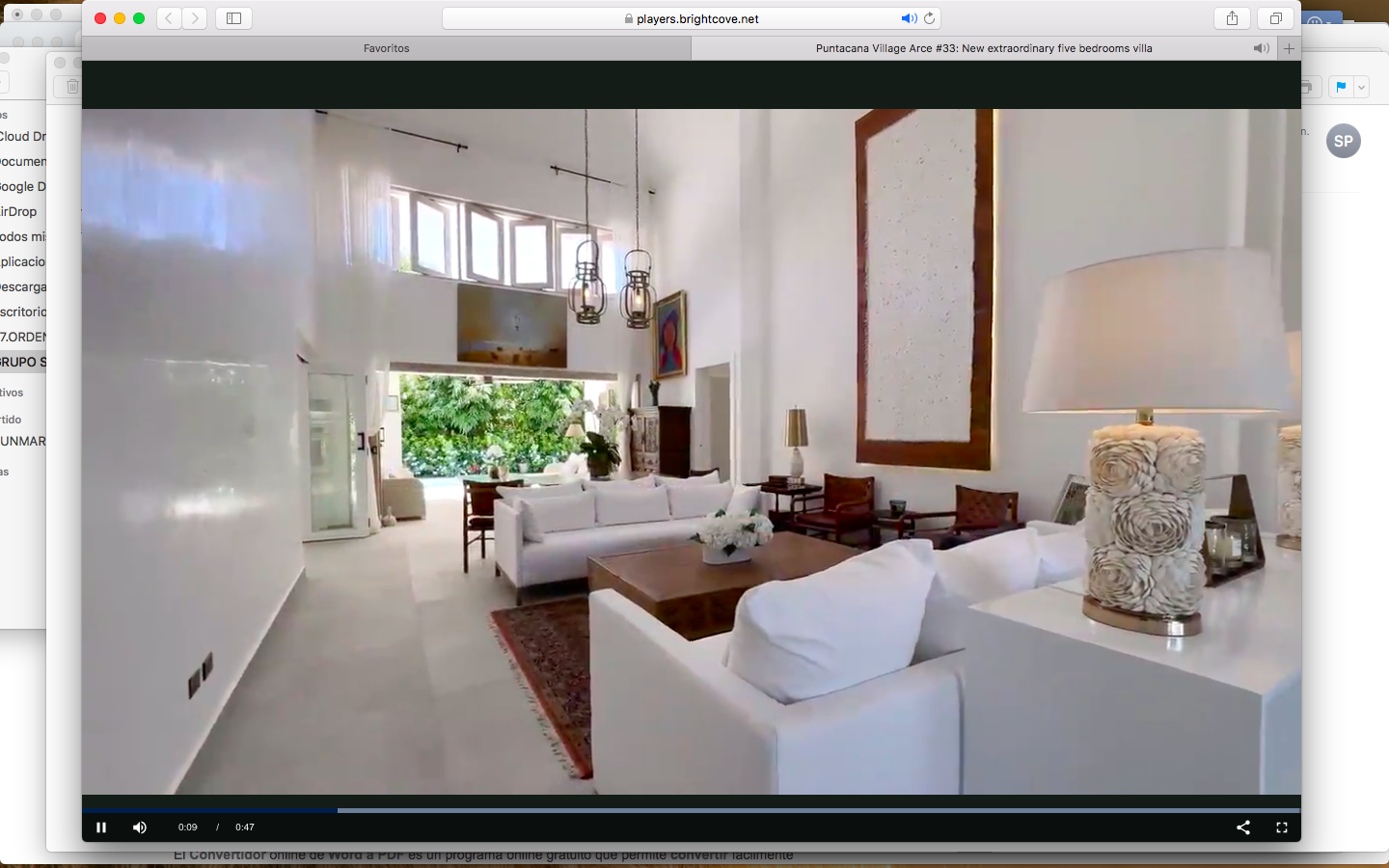Click the SP avatar in background window

[x=1344, y=141]
